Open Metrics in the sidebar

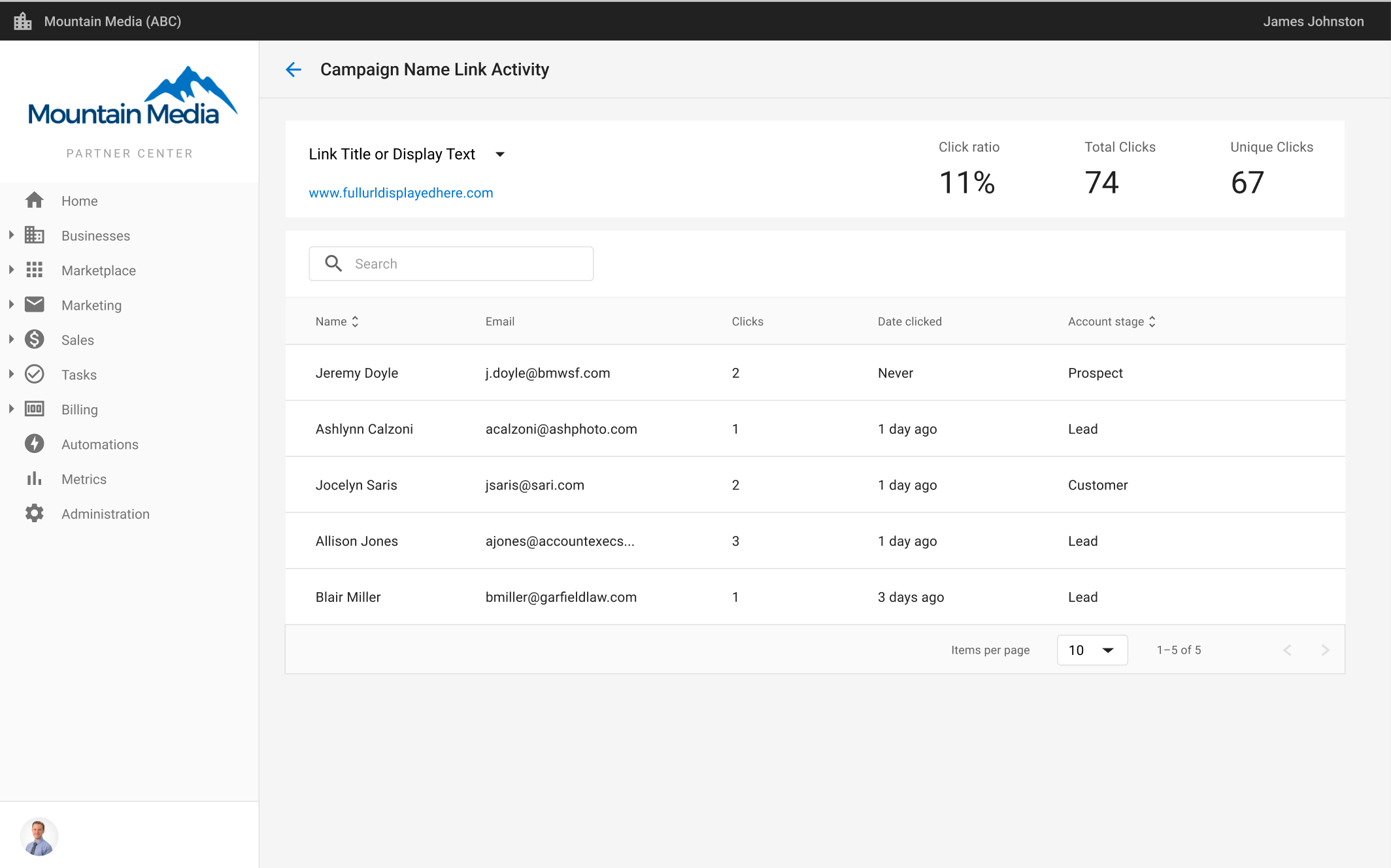(84, 479)
